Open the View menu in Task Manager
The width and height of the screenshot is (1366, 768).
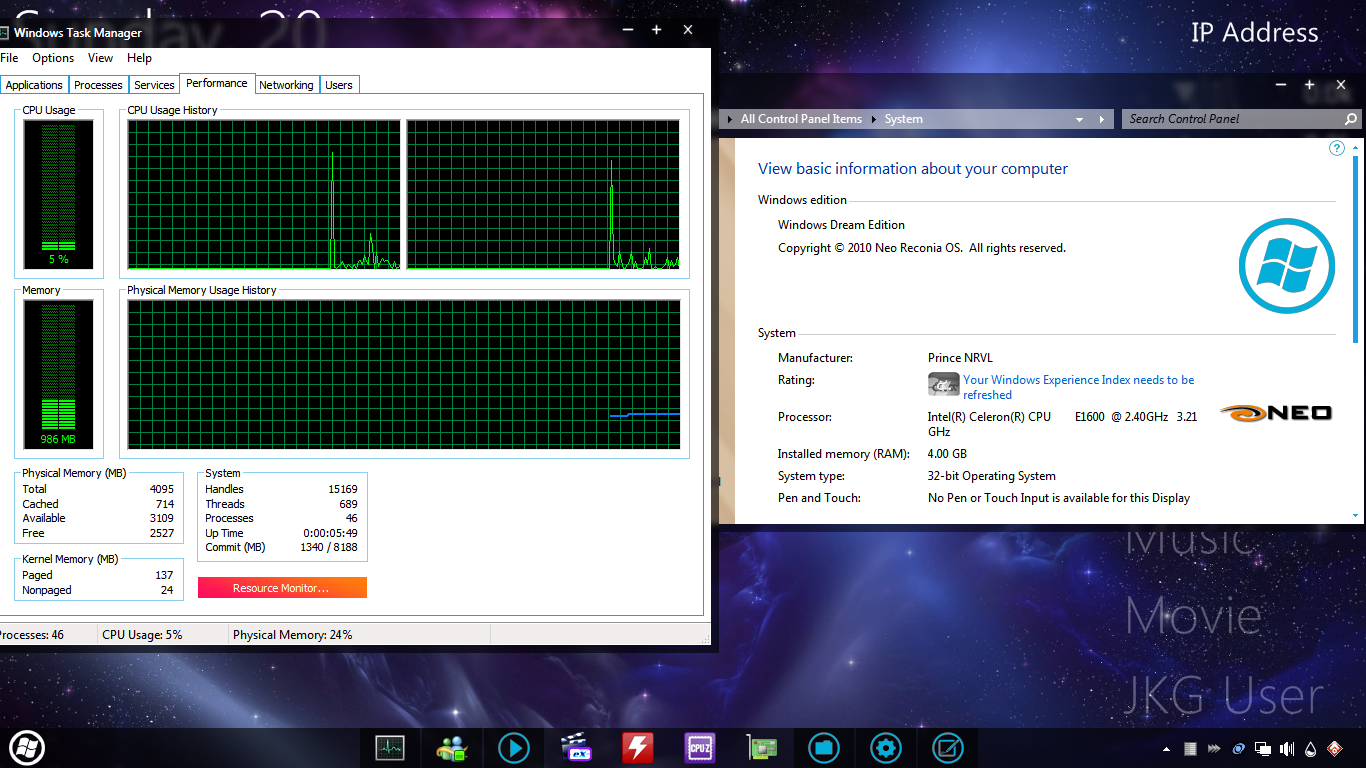tap(100, 58)
